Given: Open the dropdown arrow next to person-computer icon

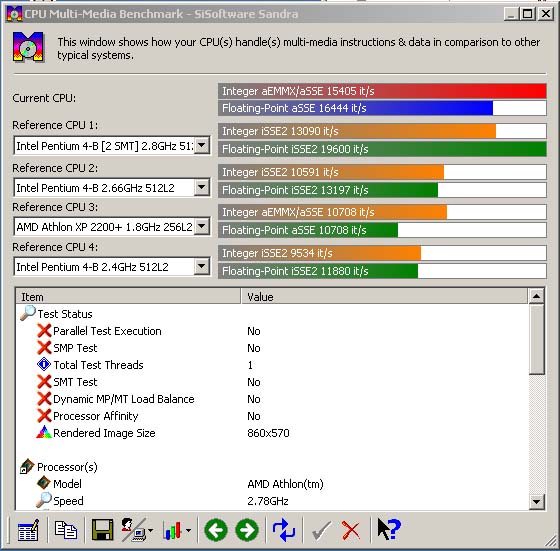Looking at the screenshot, I should point(150,530).
